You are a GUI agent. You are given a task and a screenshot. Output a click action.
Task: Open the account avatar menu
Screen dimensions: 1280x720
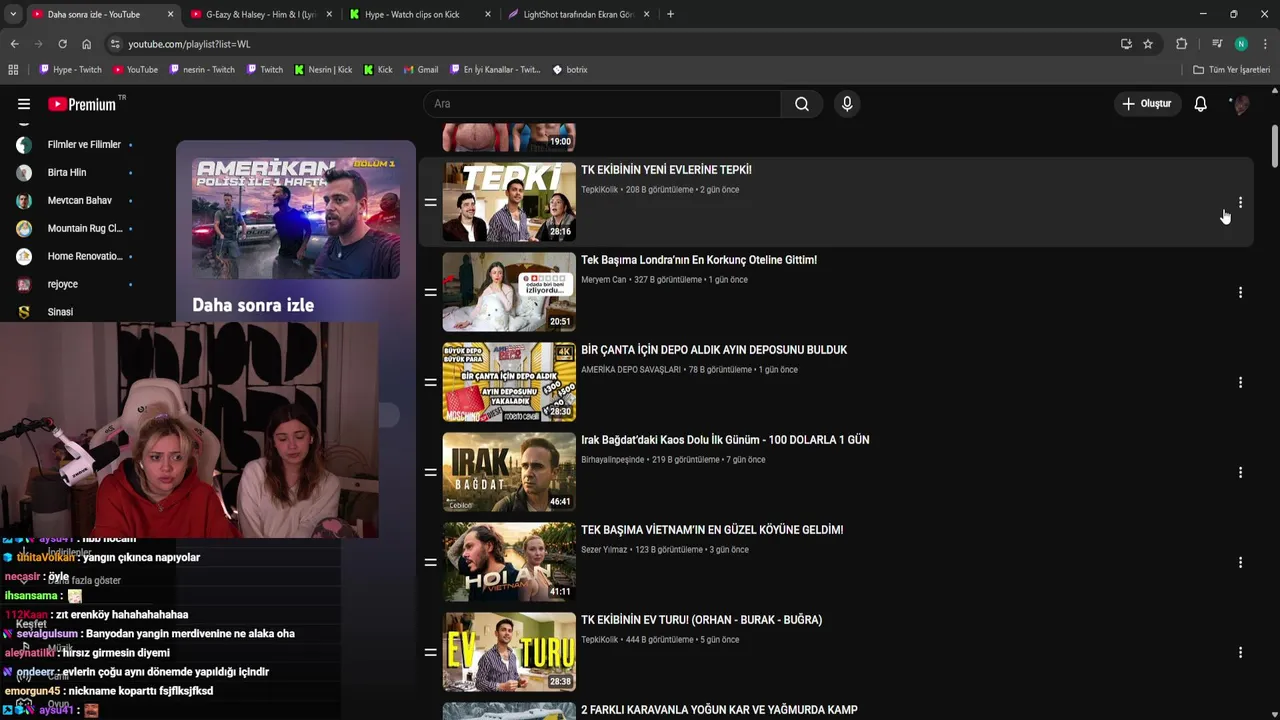coord(1240,104)
